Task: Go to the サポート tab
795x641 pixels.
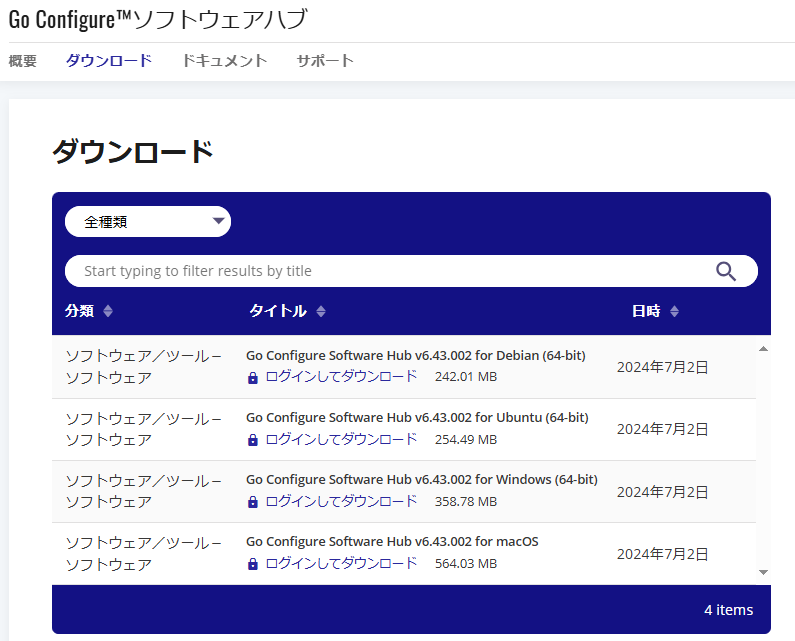Action: point(325,61)
